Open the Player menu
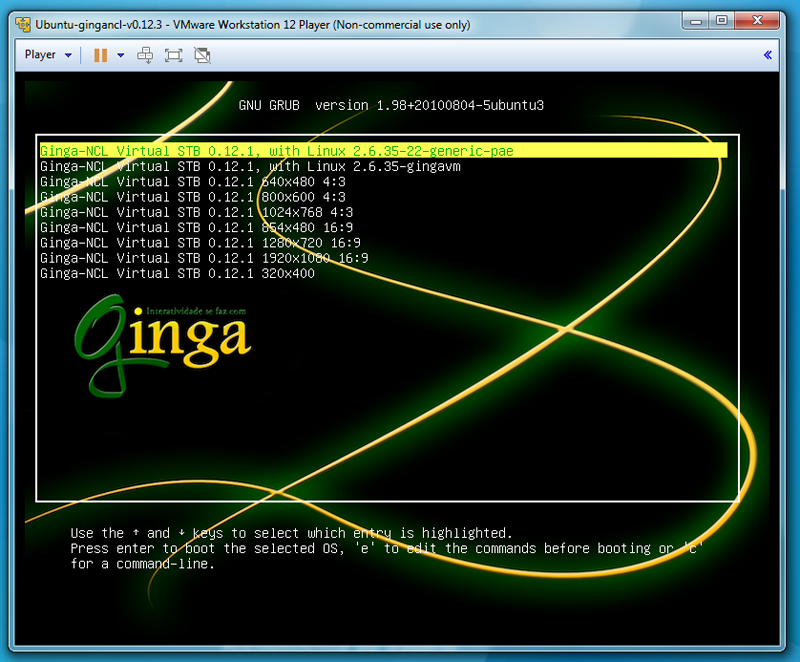 point(48,55)
